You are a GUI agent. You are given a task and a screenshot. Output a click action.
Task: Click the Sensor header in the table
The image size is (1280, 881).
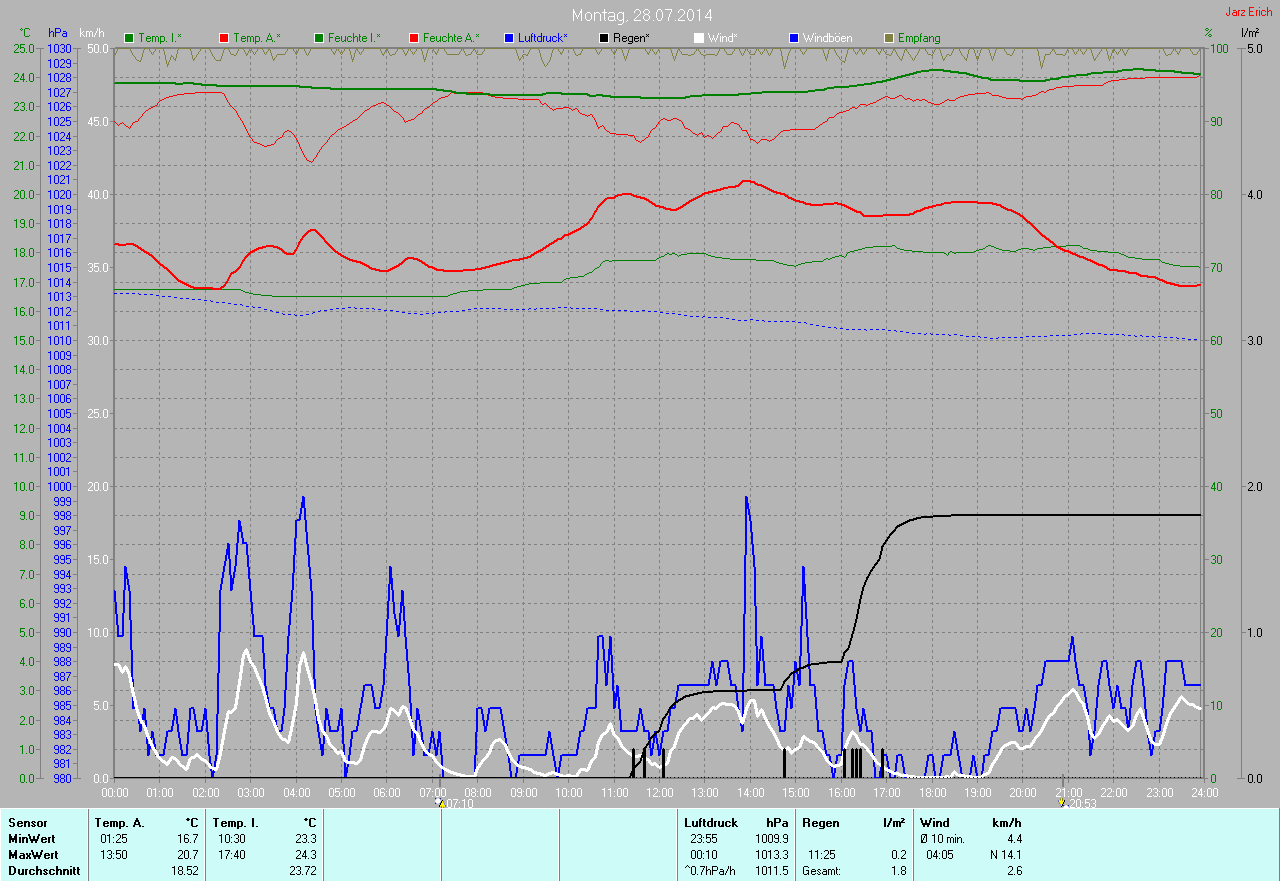click(27, 823)
